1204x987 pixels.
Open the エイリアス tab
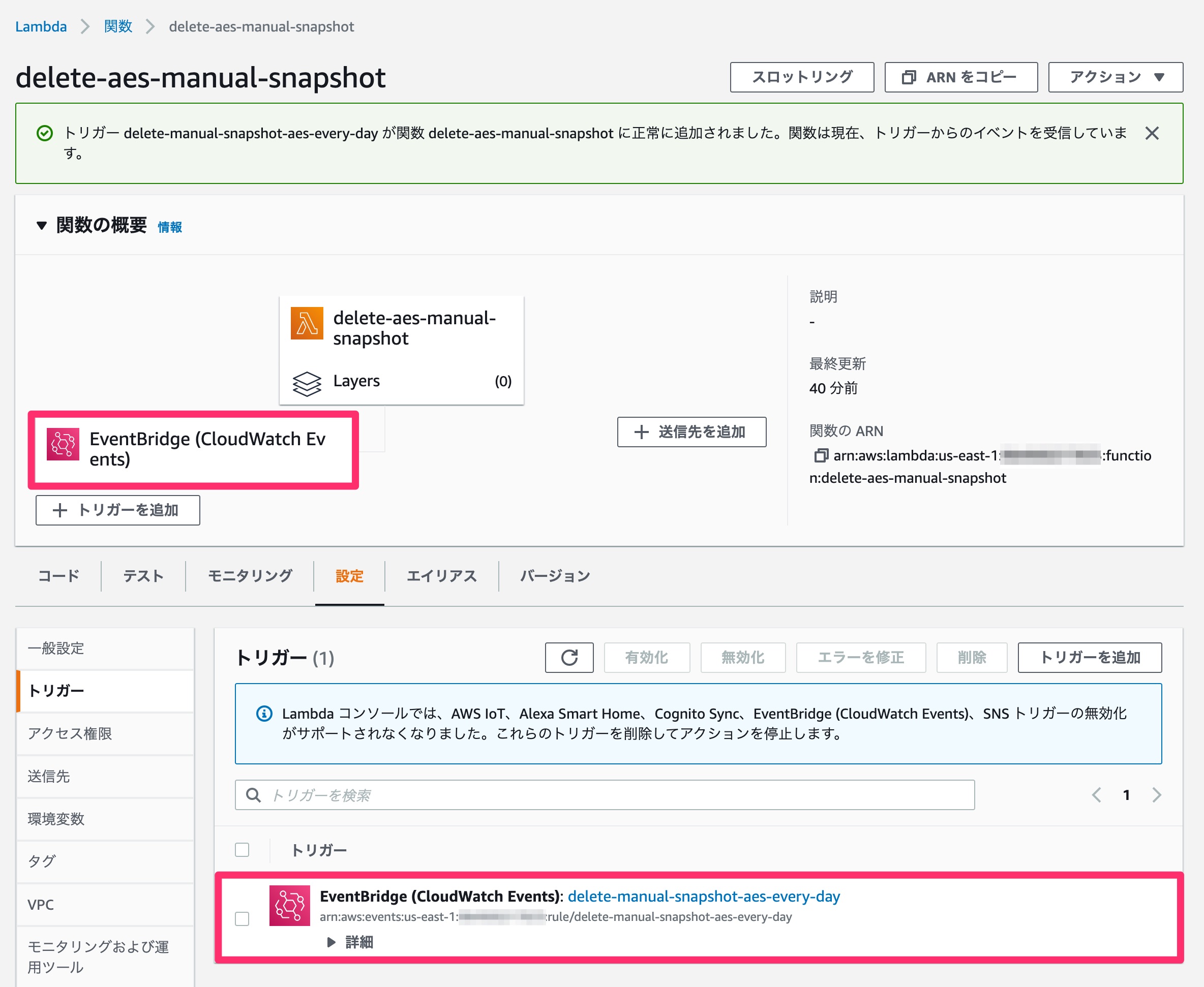pos(441,576)
